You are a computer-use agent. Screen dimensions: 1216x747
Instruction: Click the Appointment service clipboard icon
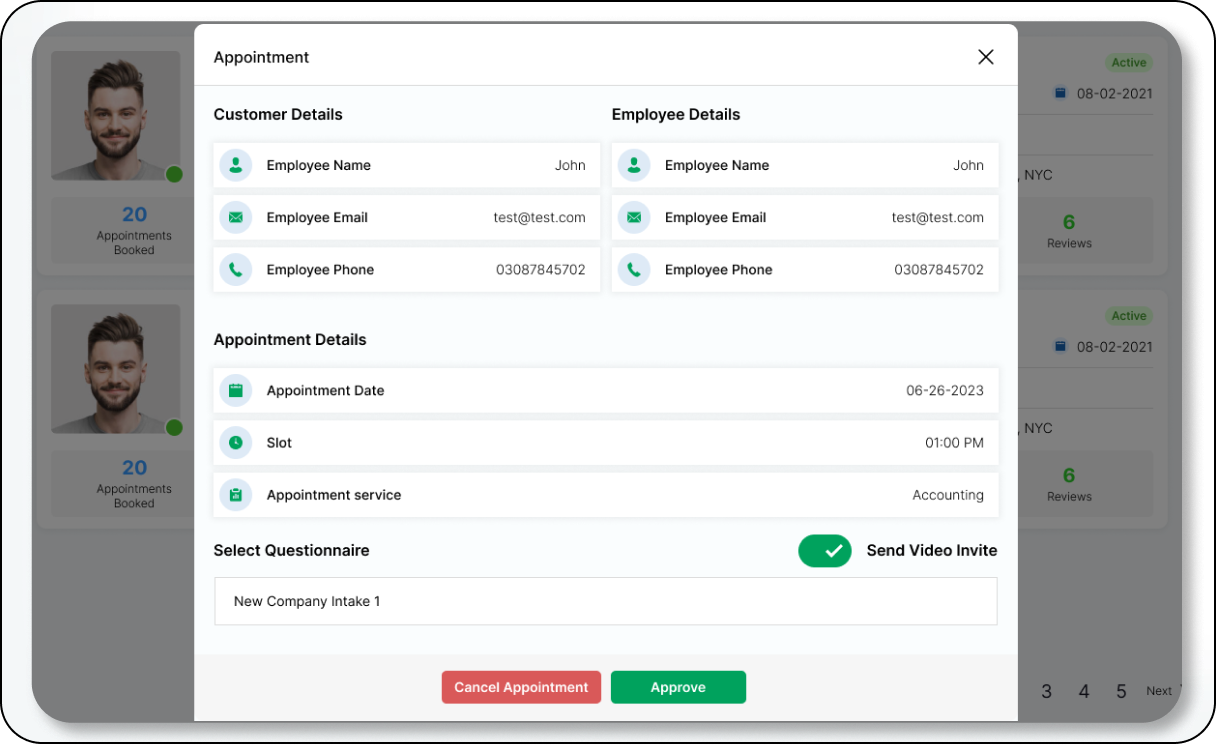coord(236,495)
